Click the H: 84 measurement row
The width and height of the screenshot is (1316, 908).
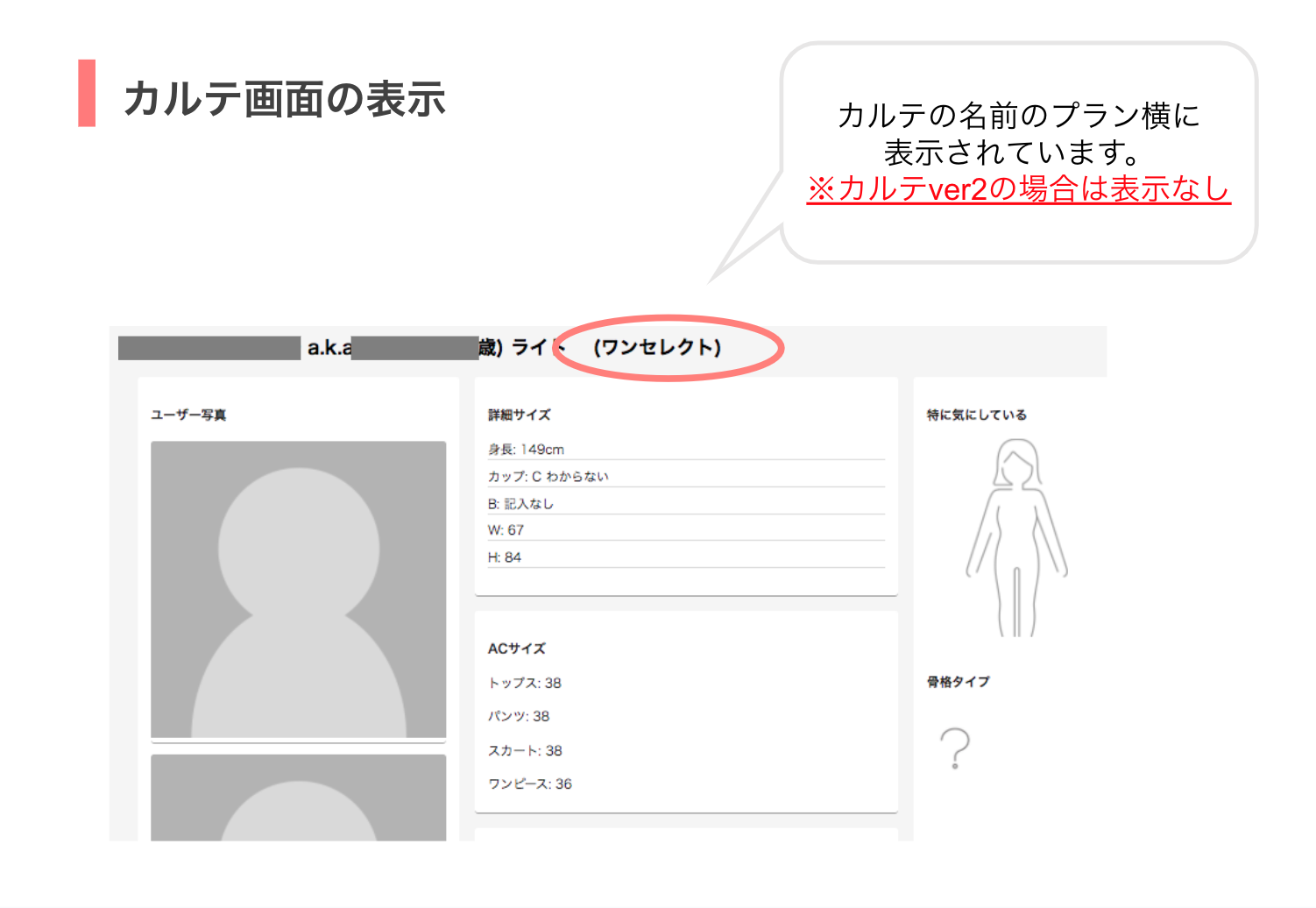pyautogui.click(x=505, y=557)
